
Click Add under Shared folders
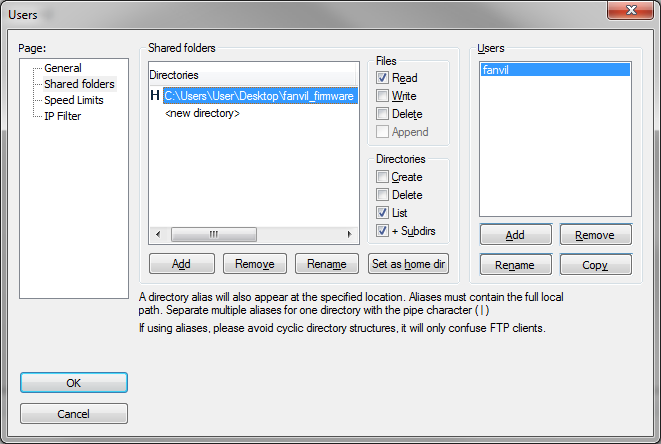(x=182, y=264)
